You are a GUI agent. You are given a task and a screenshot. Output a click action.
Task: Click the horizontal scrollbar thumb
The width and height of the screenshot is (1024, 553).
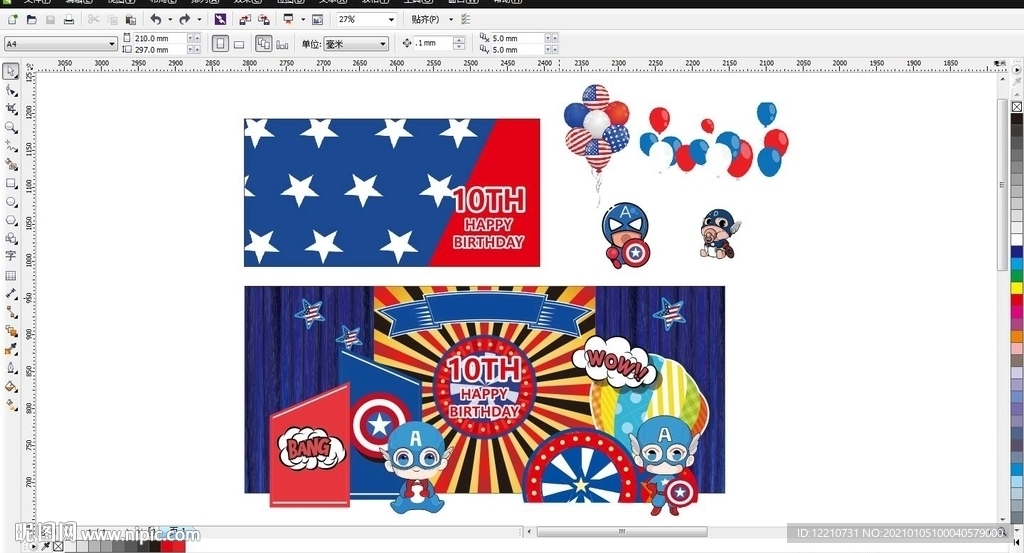pos(622,531)
